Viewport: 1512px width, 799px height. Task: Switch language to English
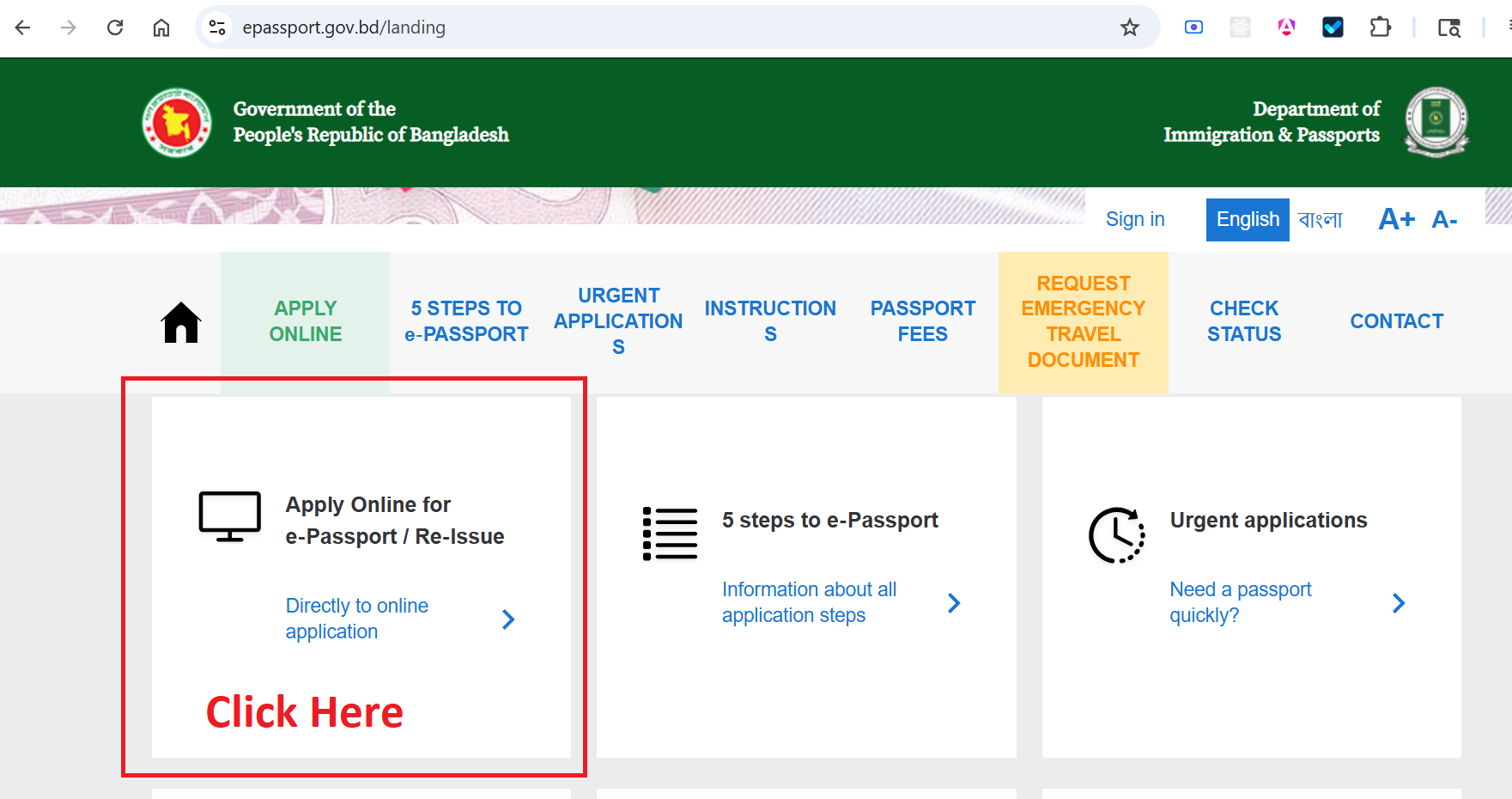[x=1248, y=220]
